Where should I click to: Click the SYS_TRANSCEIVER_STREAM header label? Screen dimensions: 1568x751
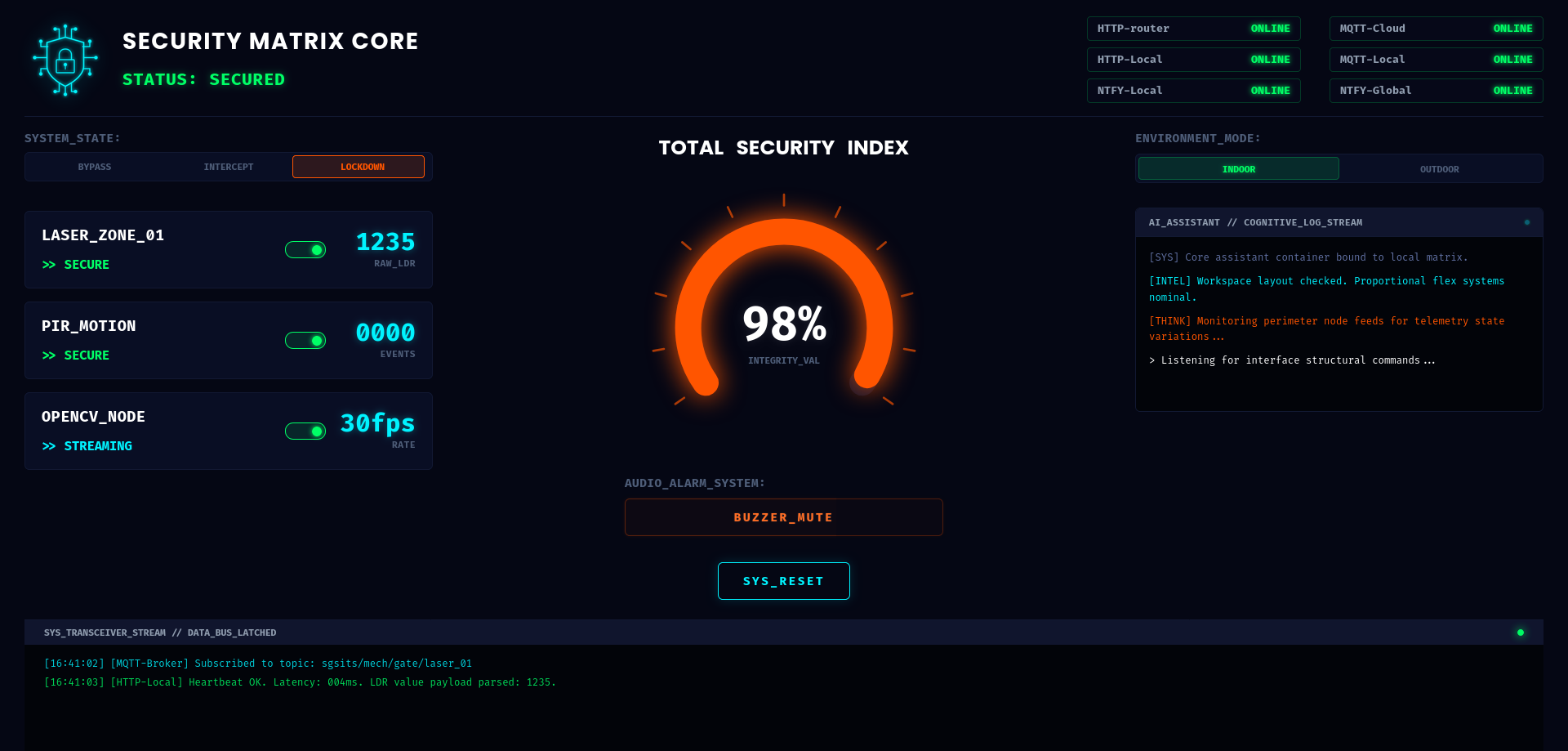click(x=160, y=633)
